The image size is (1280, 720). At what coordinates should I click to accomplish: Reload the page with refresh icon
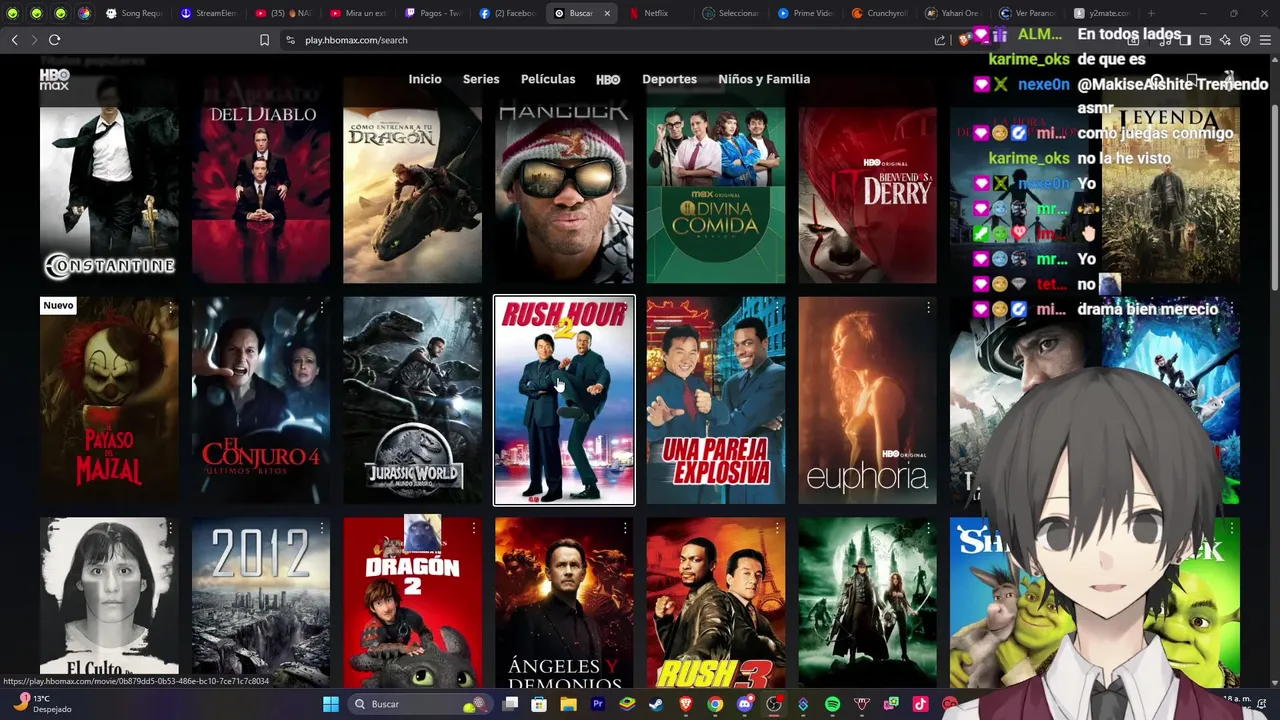54,40
